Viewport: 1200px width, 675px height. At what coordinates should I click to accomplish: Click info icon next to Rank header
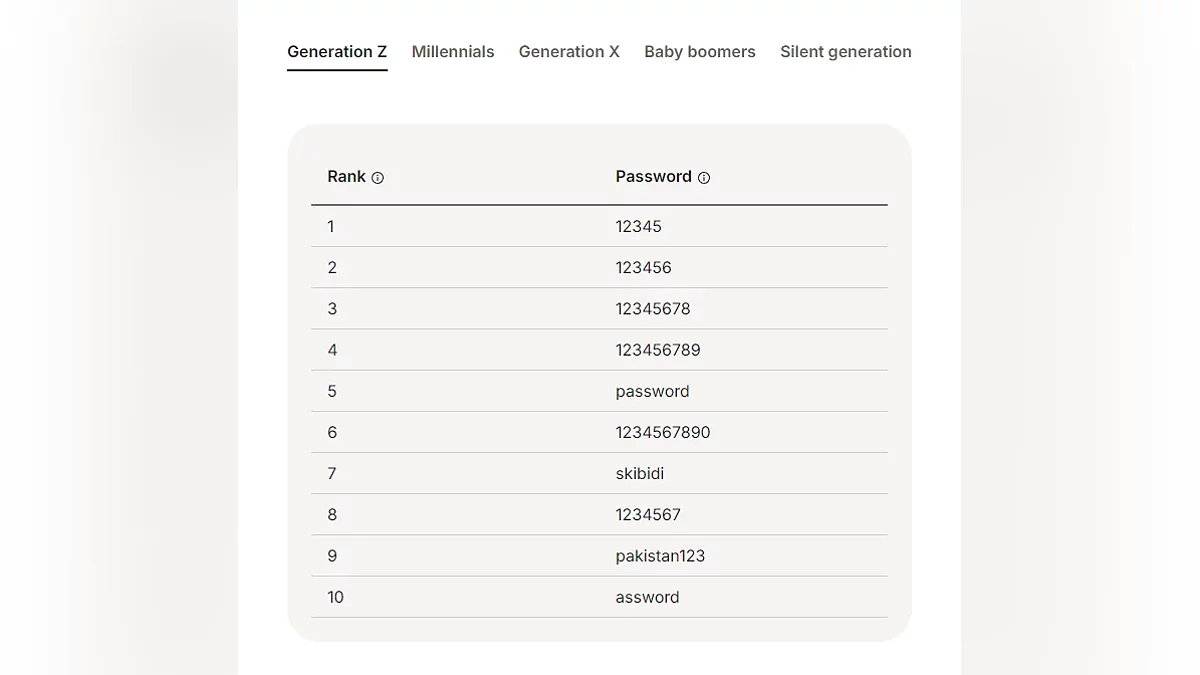pyautogui.click(x=378, y=178)
